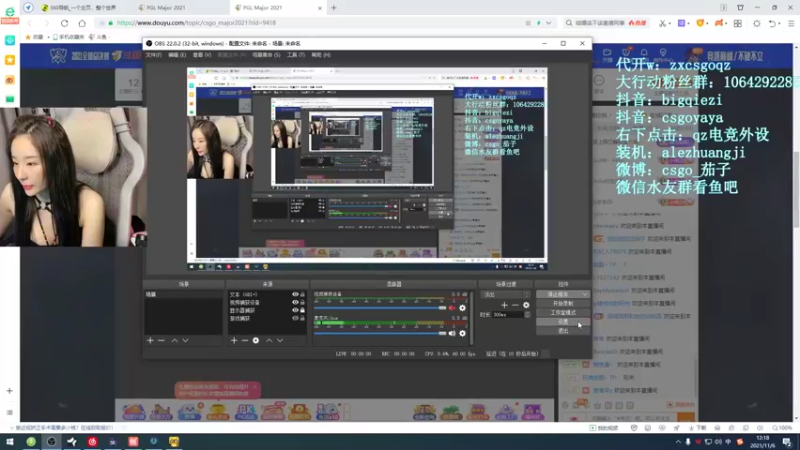Open settings gear of the first mixer channel
800x450 pixels.
[x=462, y=308]
